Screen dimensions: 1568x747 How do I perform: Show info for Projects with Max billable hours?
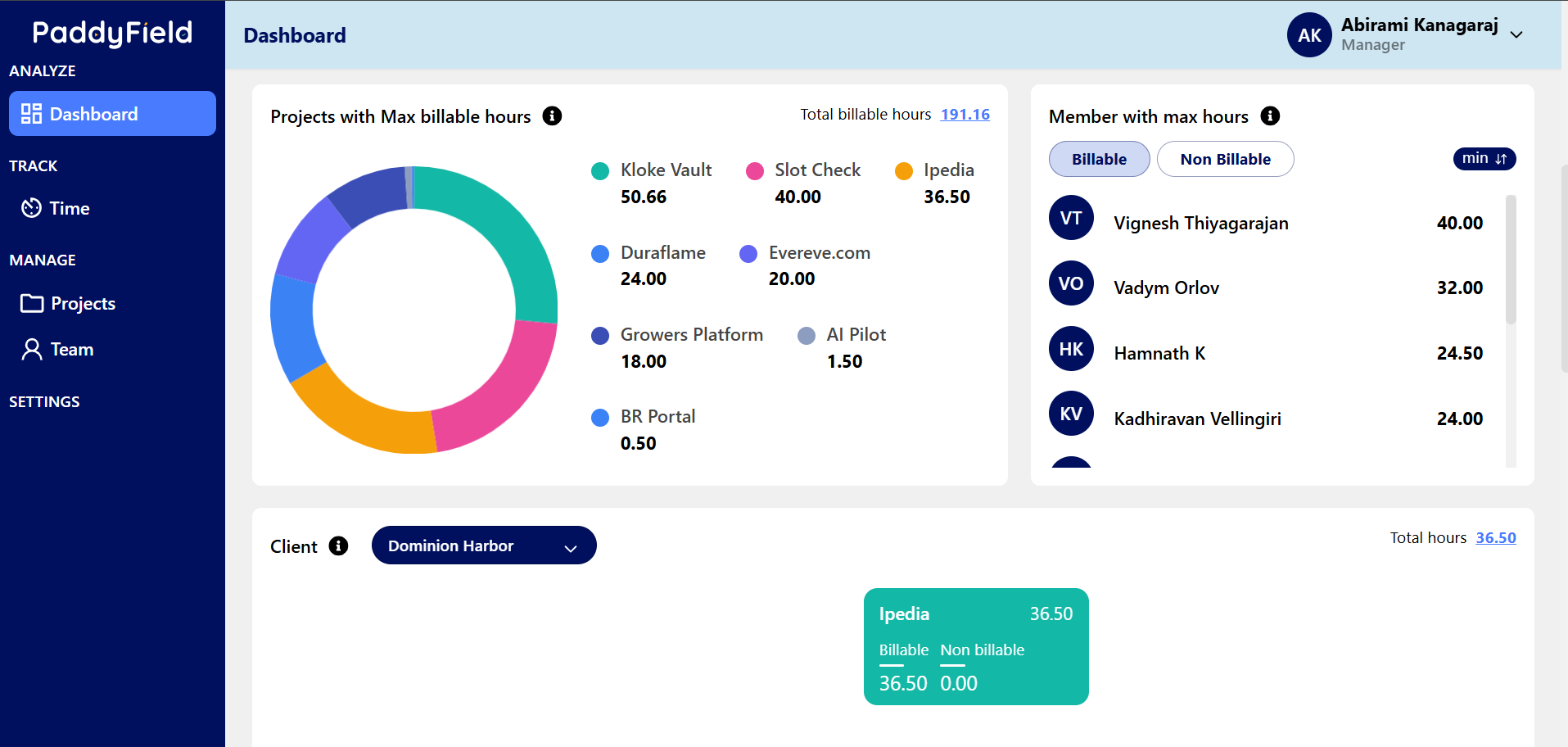553,115
